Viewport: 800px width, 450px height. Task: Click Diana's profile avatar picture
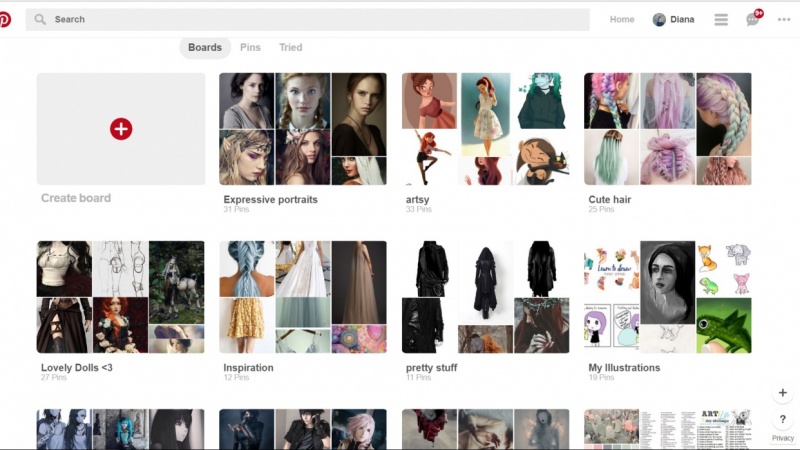pyautogui.click(x=659, y=19)
